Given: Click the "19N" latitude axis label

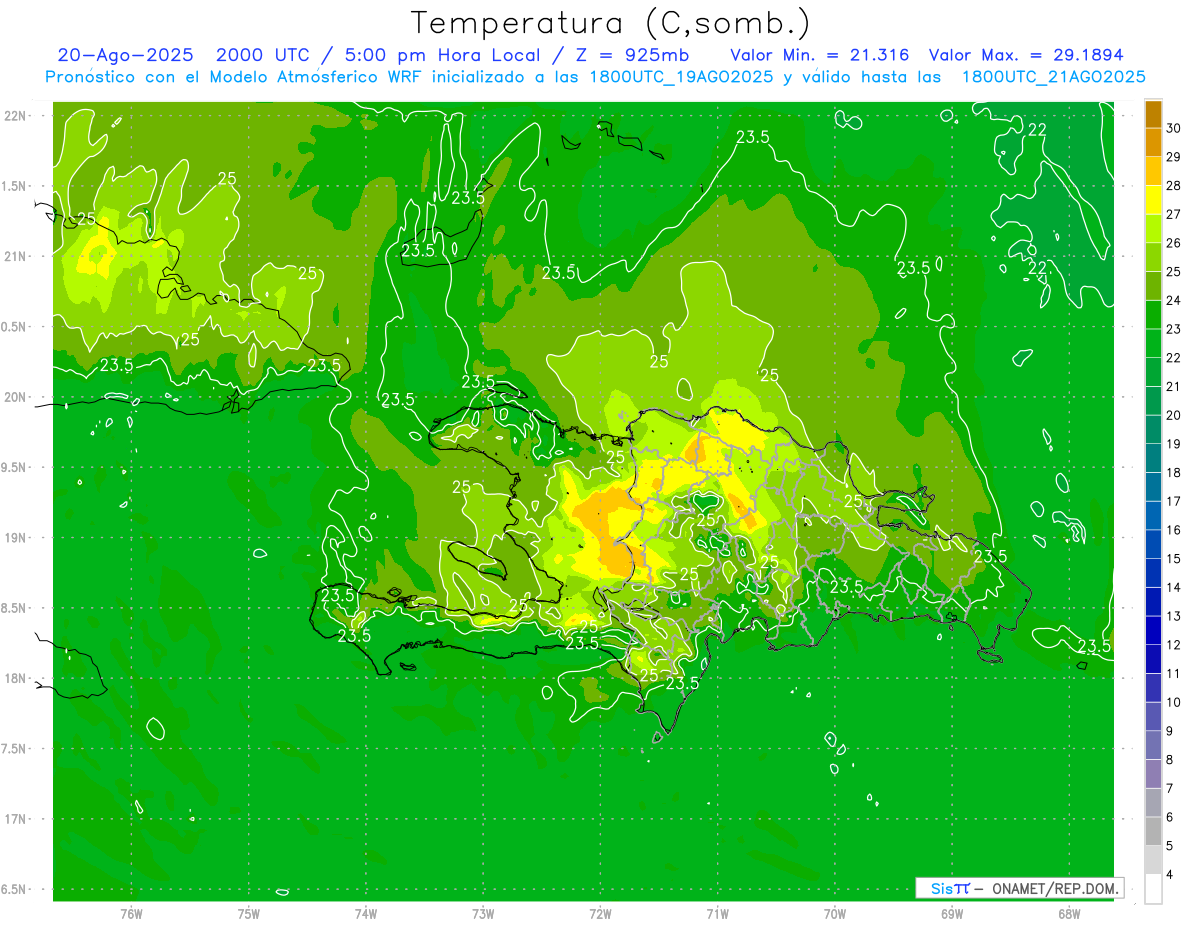Looking at the screenshot, I should pos(15,537).
